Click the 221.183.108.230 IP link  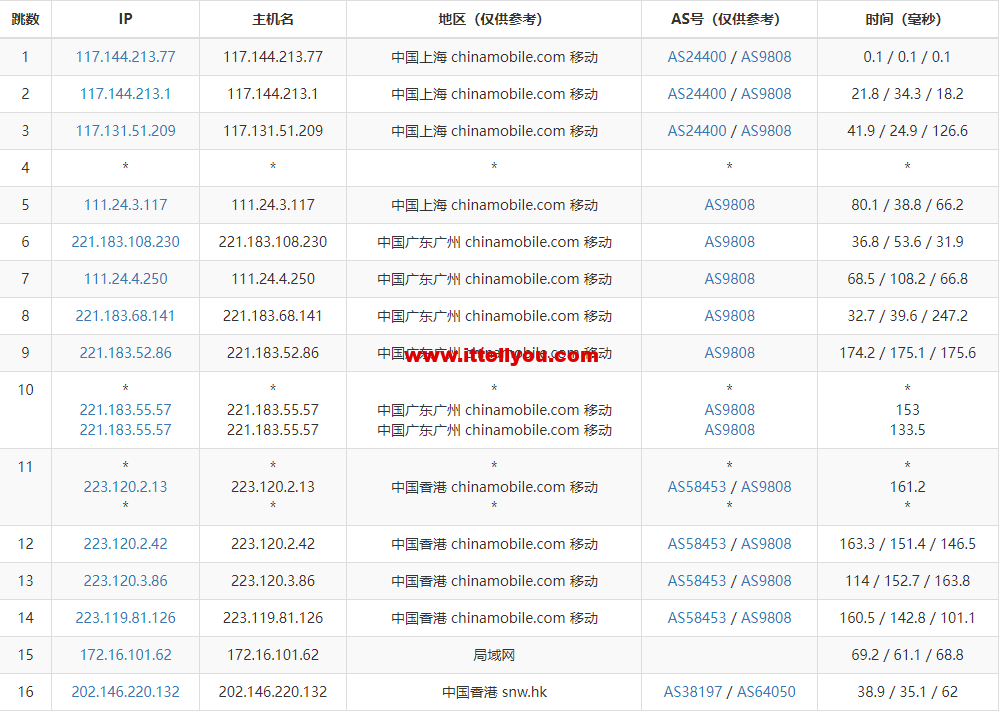(125, 242)
